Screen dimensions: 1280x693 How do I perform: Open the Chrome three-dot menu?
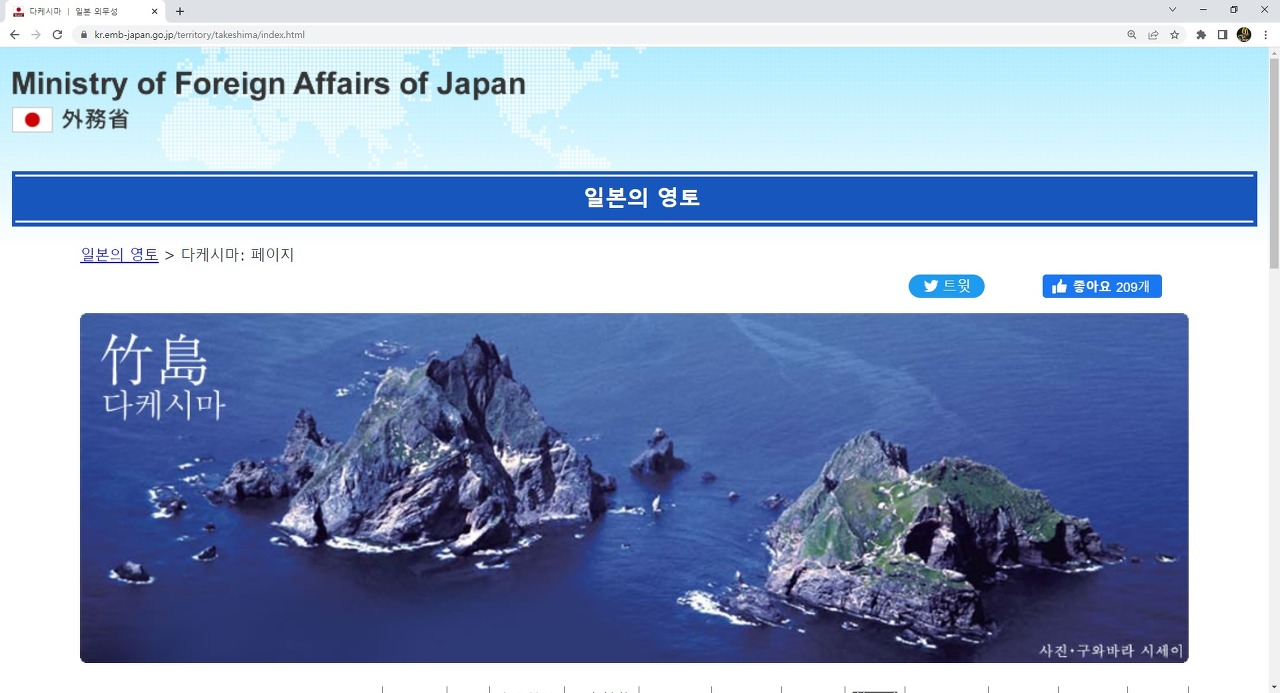pyautogui.click(x=1265, y=34)
